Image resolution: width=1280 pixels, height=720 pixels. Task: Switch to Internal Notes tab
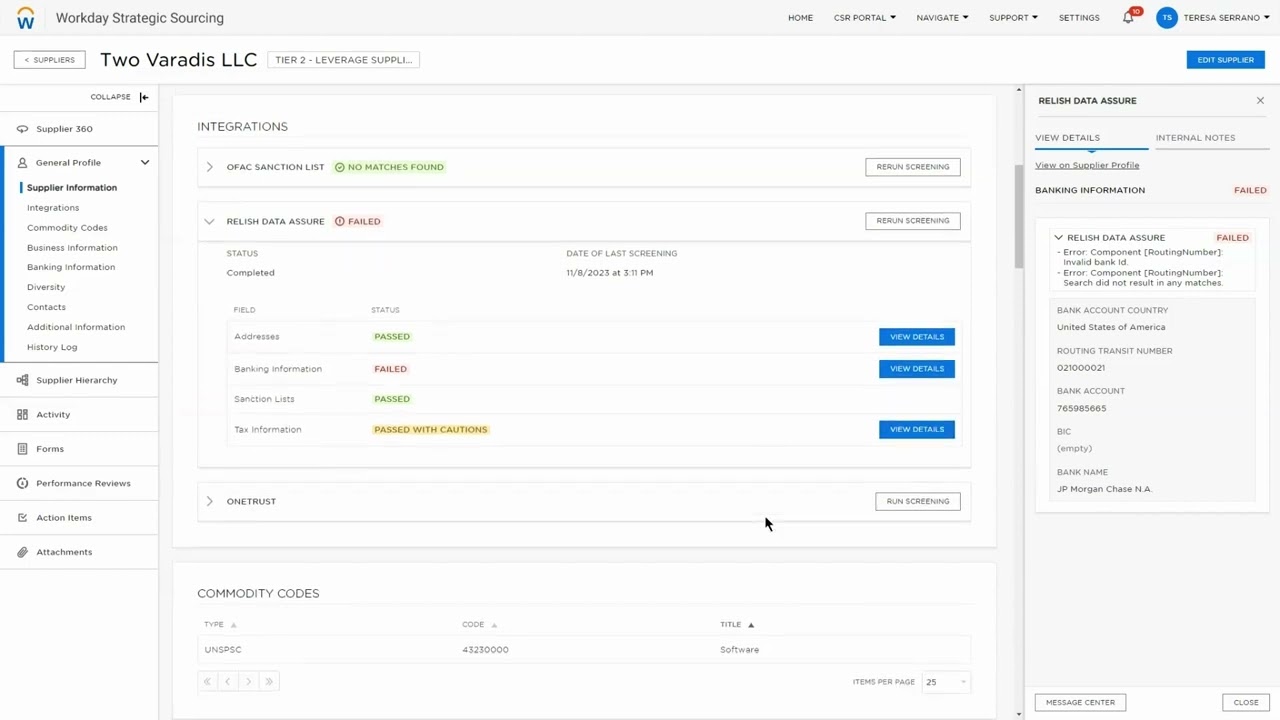[1195, 138]
